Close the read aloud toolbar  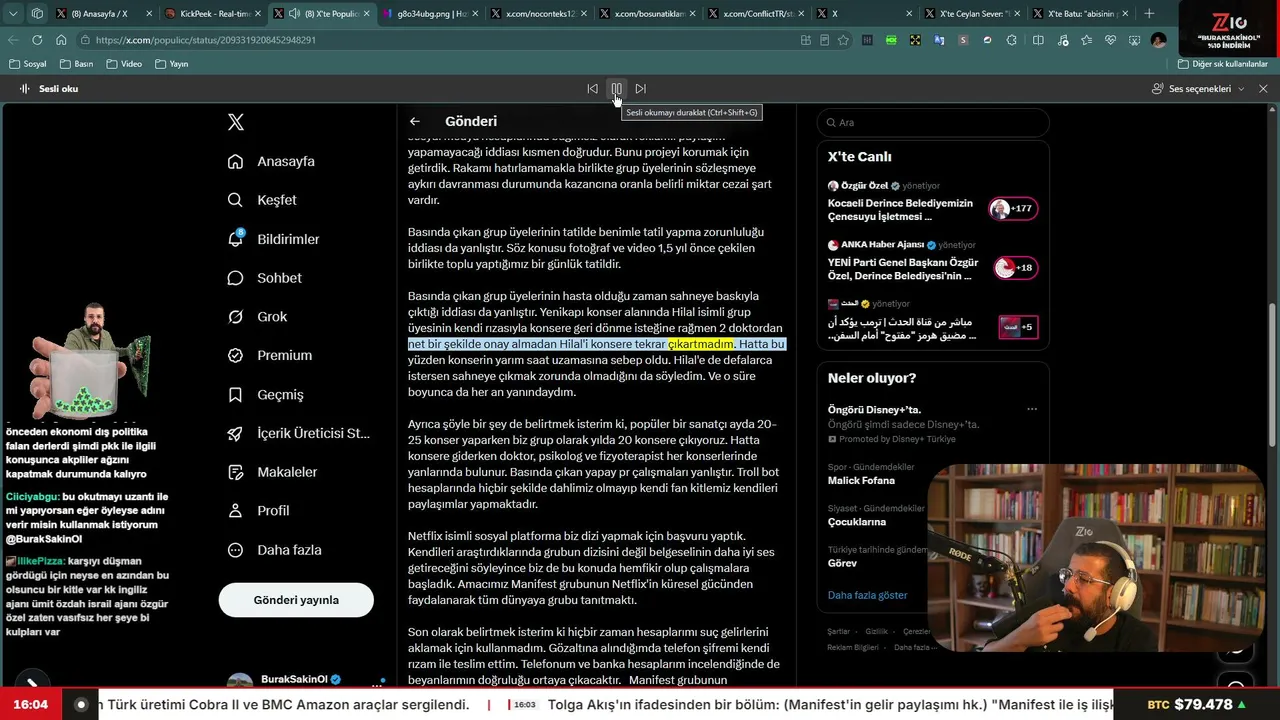click(x=1263, y=88)
